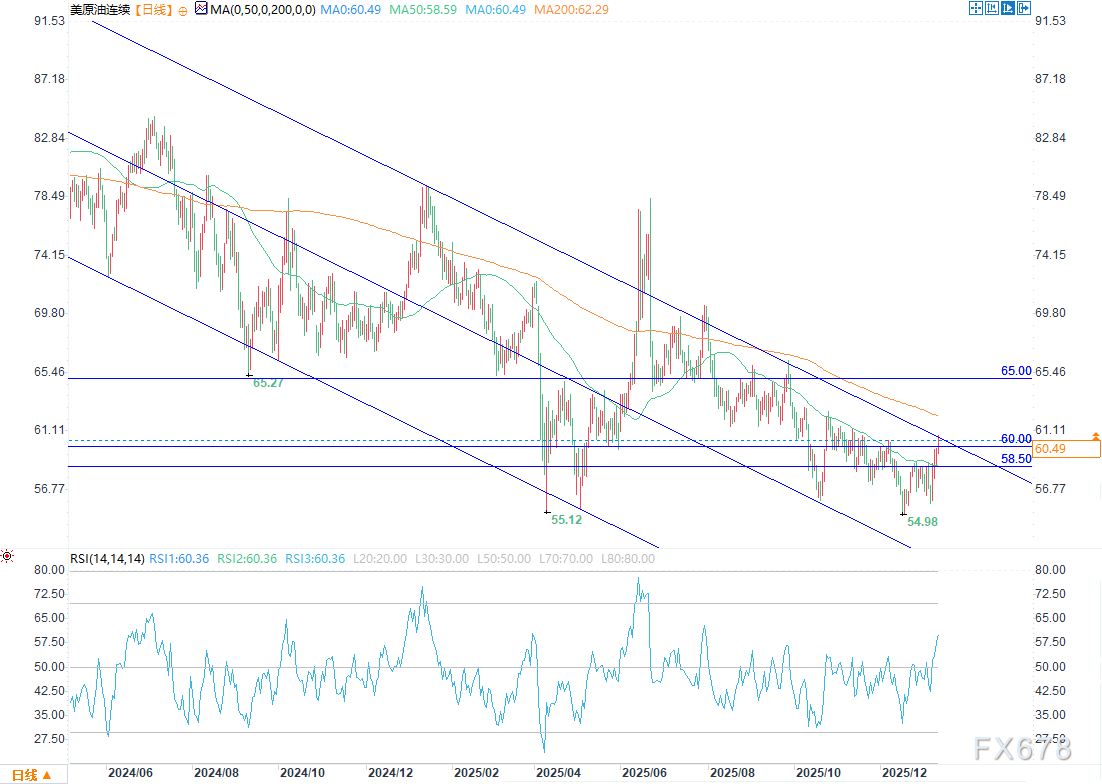Click the 65.27 low price marker
Image resolution: width=1102 pixels, height=784 pixels.
coord(269,383)
